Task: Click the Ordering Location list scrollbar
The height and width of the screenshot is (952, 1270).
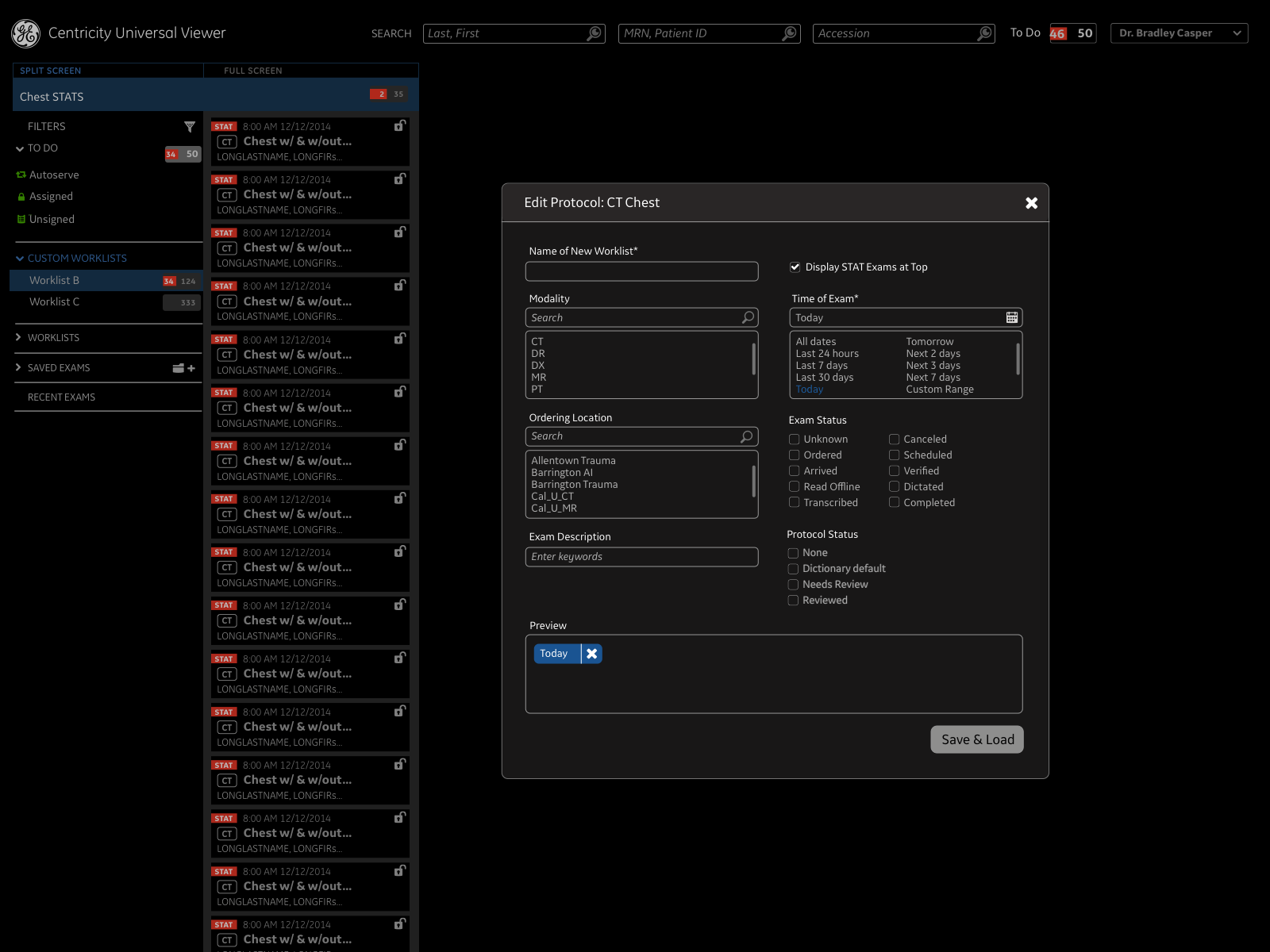Action: [x=753, y=481]
